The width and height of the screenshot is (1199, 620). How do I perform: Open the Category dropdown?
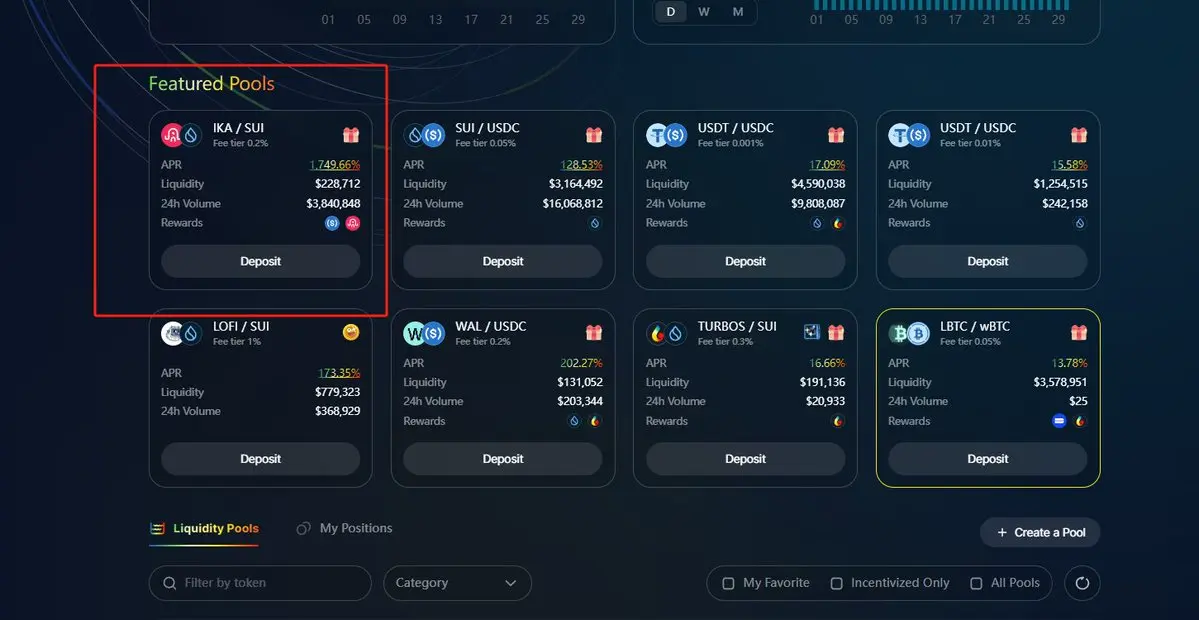point(457,583)
